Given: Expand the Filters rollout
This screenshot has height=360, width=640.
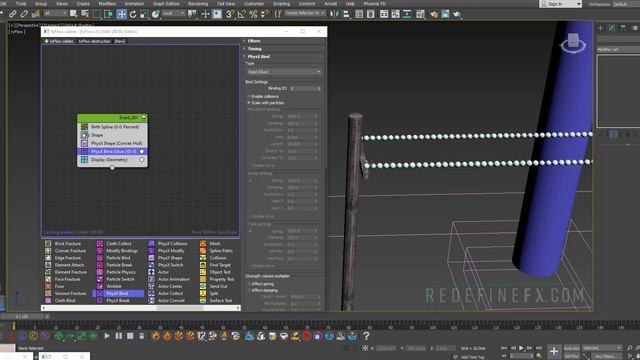Looking at the screenshot, I should 283,41.
